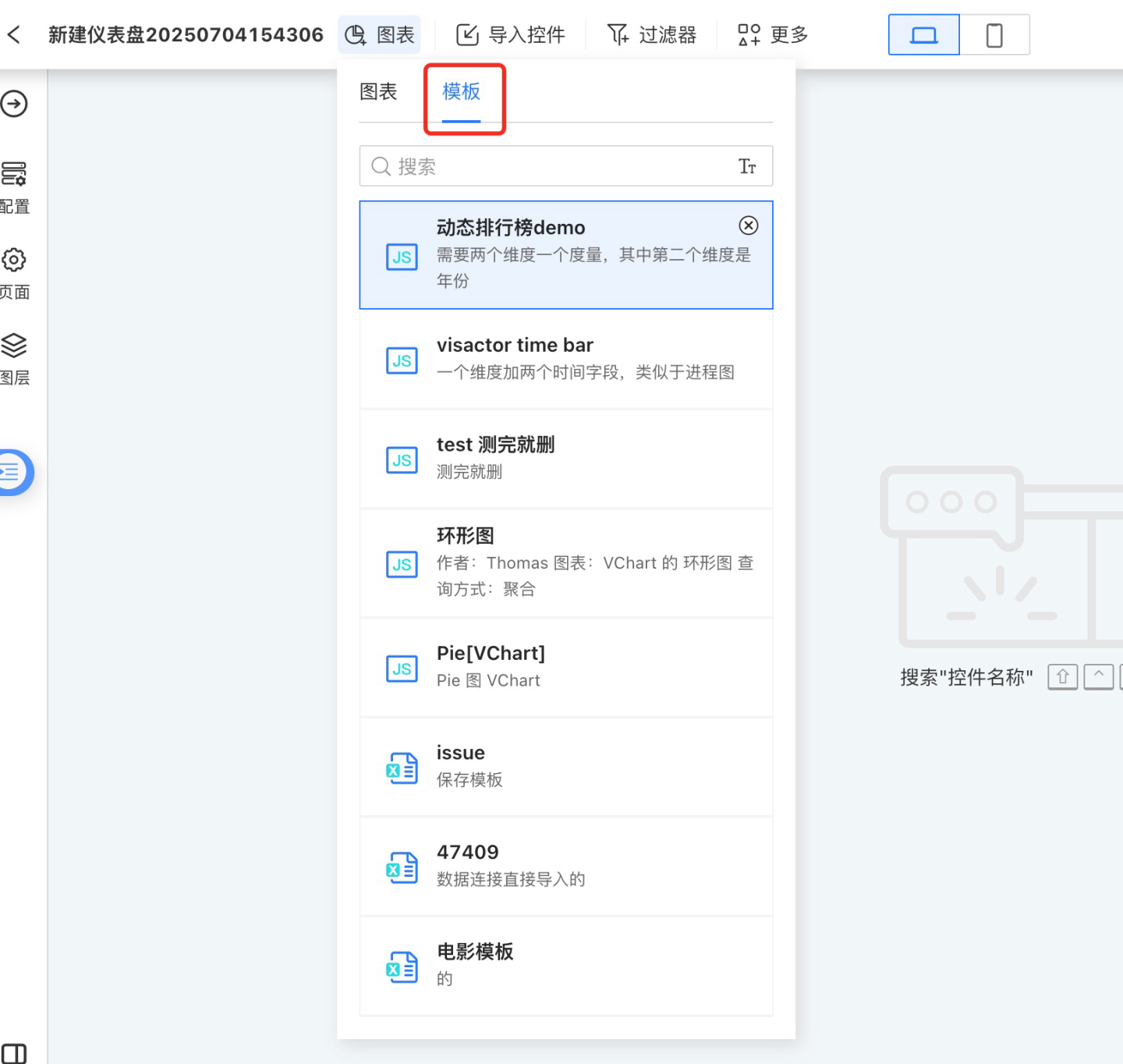Open the 过滤器 filter tool
This screenshot has width=1123, height=1064.
point(652,34)
